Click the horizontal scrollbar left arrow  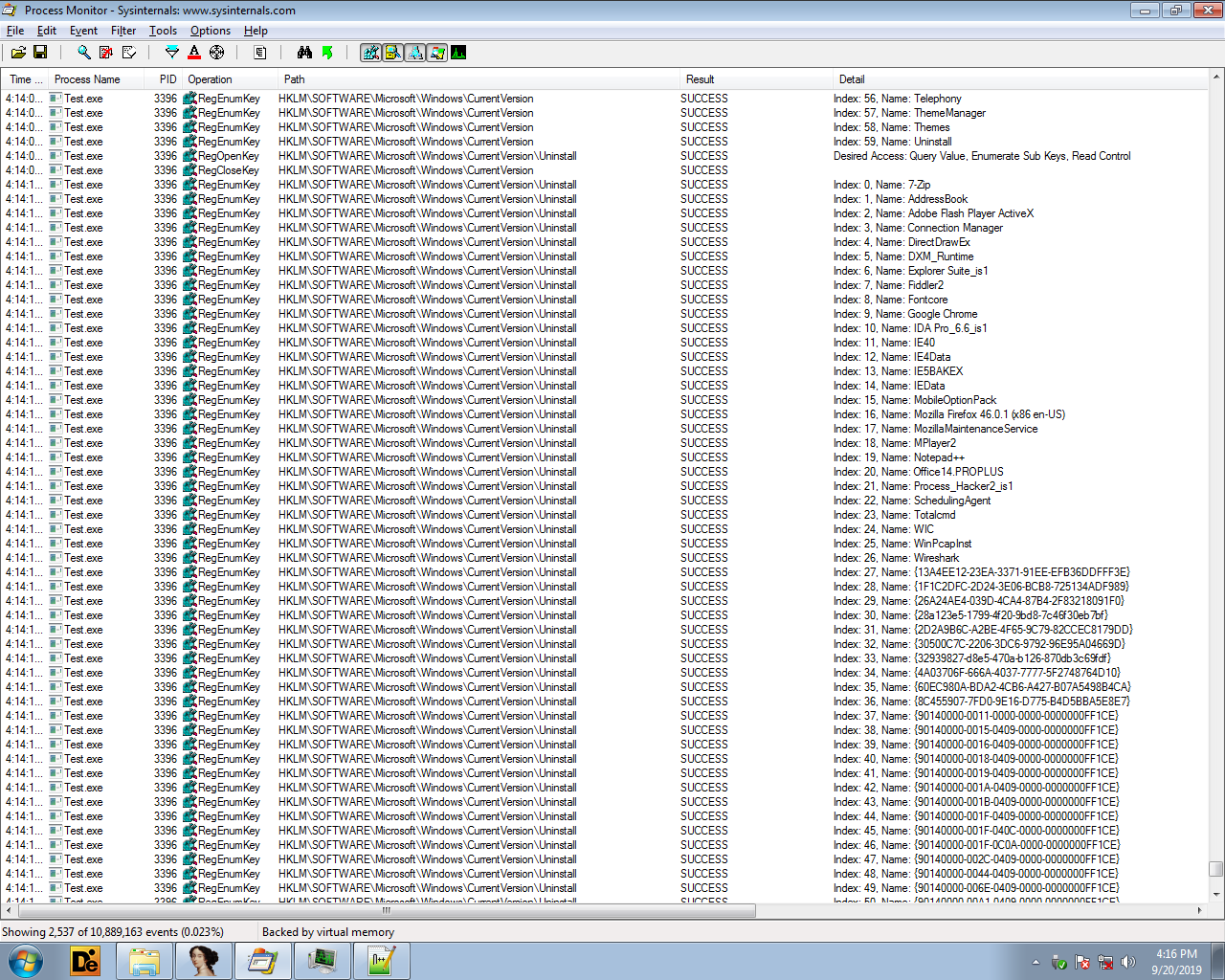pos(10,910)
